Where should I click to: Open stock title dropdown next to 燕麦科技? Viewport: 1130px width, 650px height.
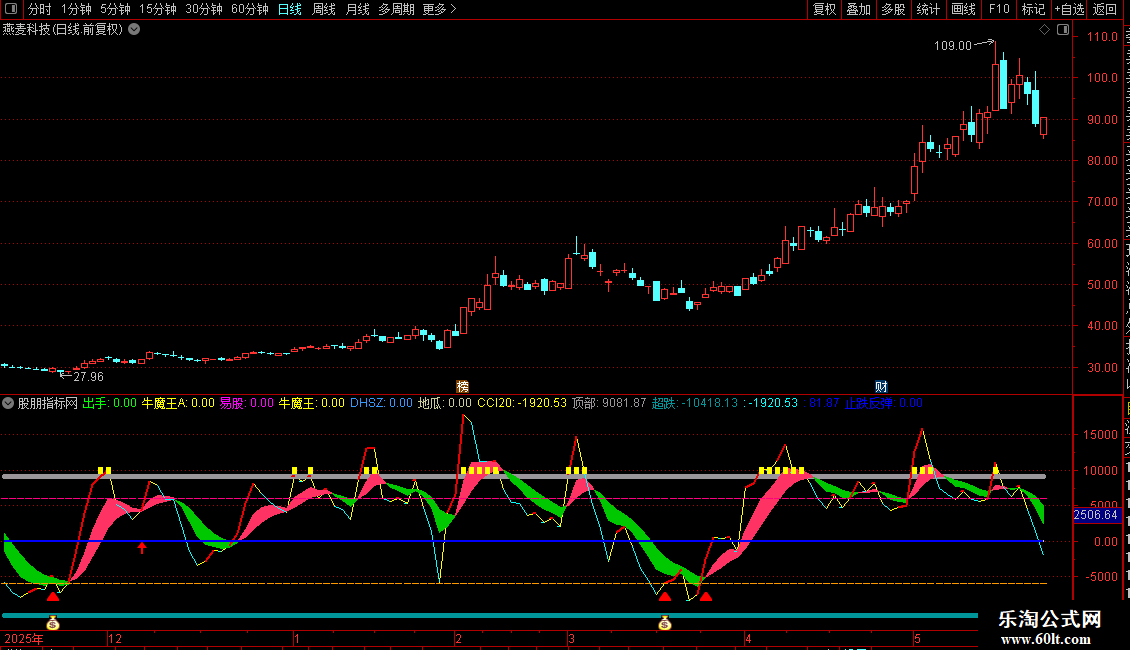tap(134, 30)
